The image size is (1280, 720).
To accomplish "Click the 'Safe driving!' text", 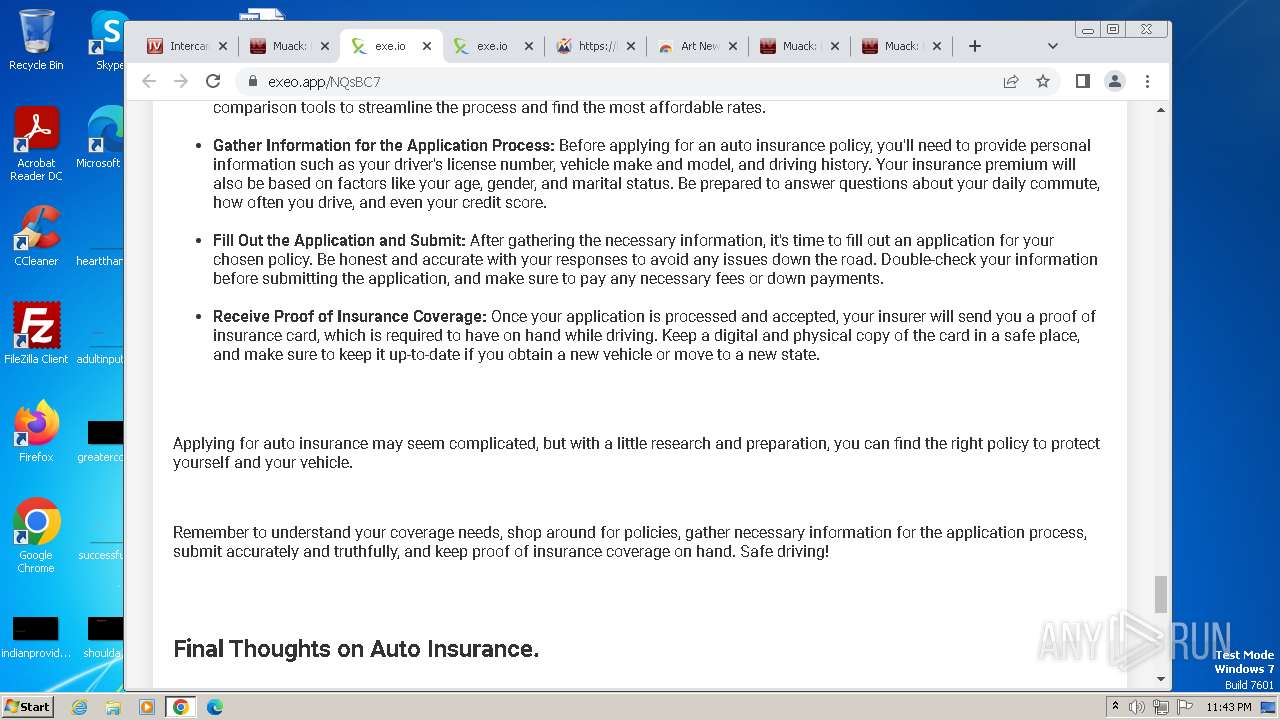I will click(x=785, y=551).
